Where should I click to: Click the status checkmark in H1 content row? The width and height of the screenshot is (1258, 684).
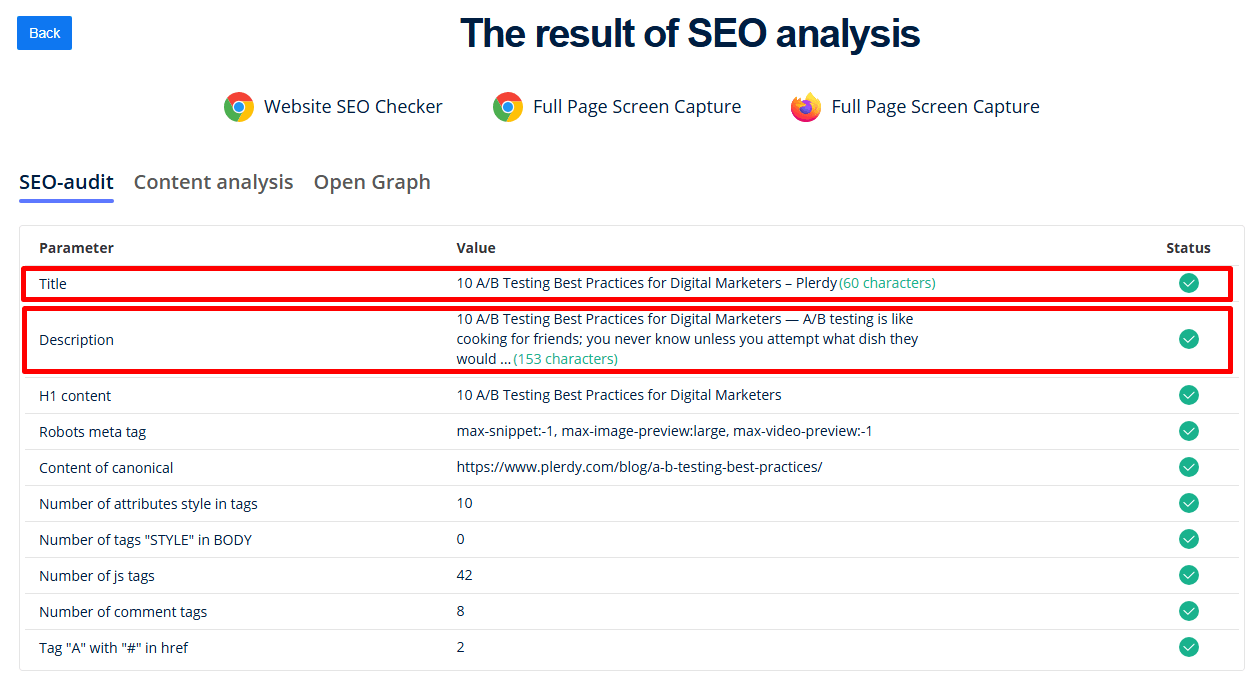click(1188, 395)
